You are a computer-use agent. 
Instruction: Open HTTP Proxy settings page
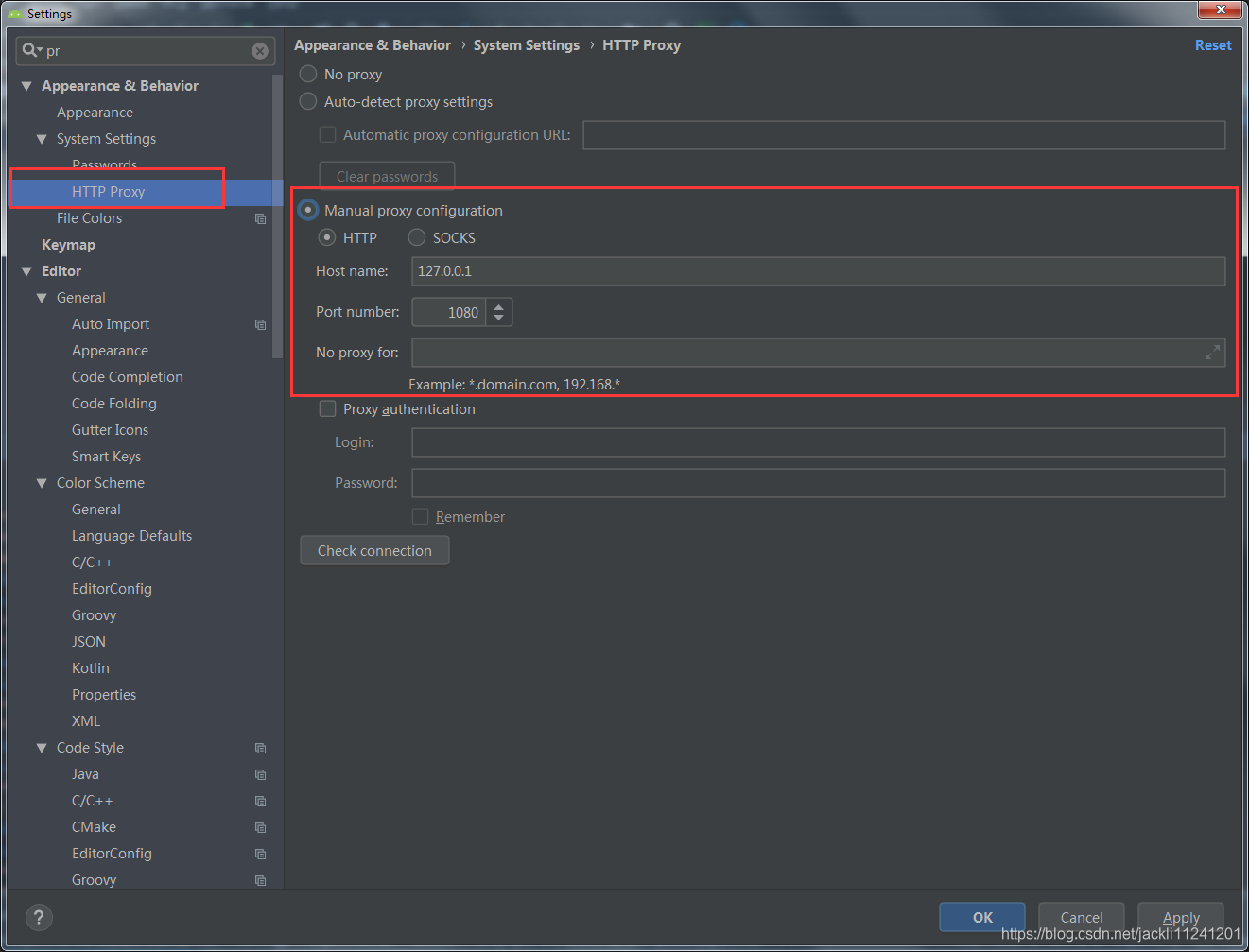click(108, 192)
